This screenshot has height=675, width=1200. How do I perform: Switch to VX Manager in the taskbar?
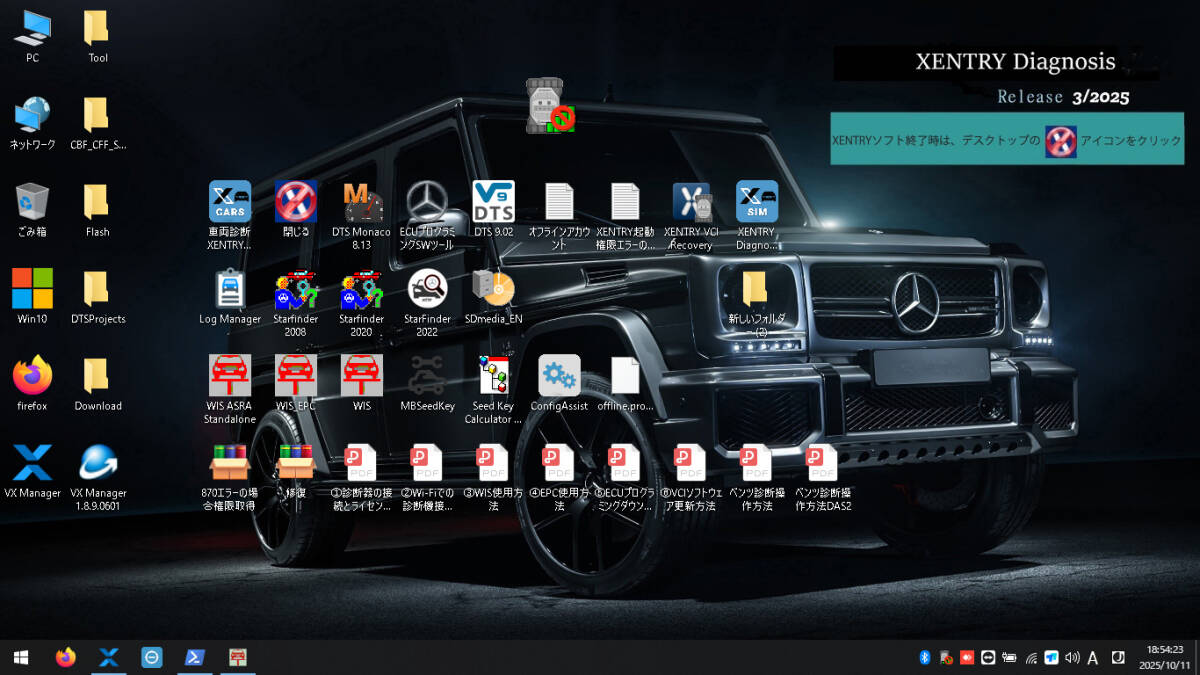109,657
